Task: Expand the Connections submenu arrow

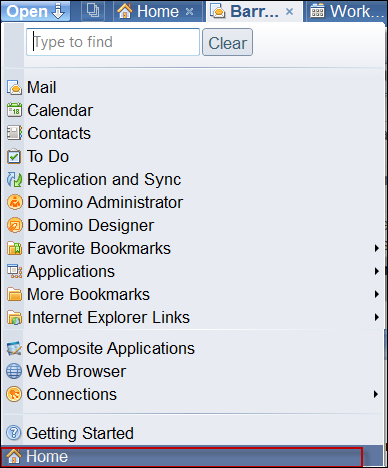Action: 376,394
